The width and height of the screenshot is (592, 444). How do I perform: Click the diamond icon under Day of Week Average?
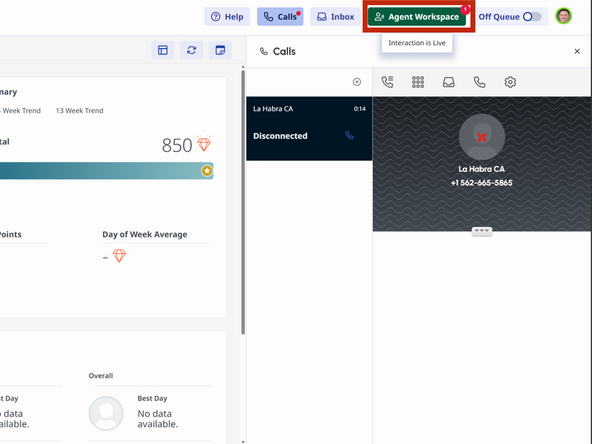click(119, 256)
